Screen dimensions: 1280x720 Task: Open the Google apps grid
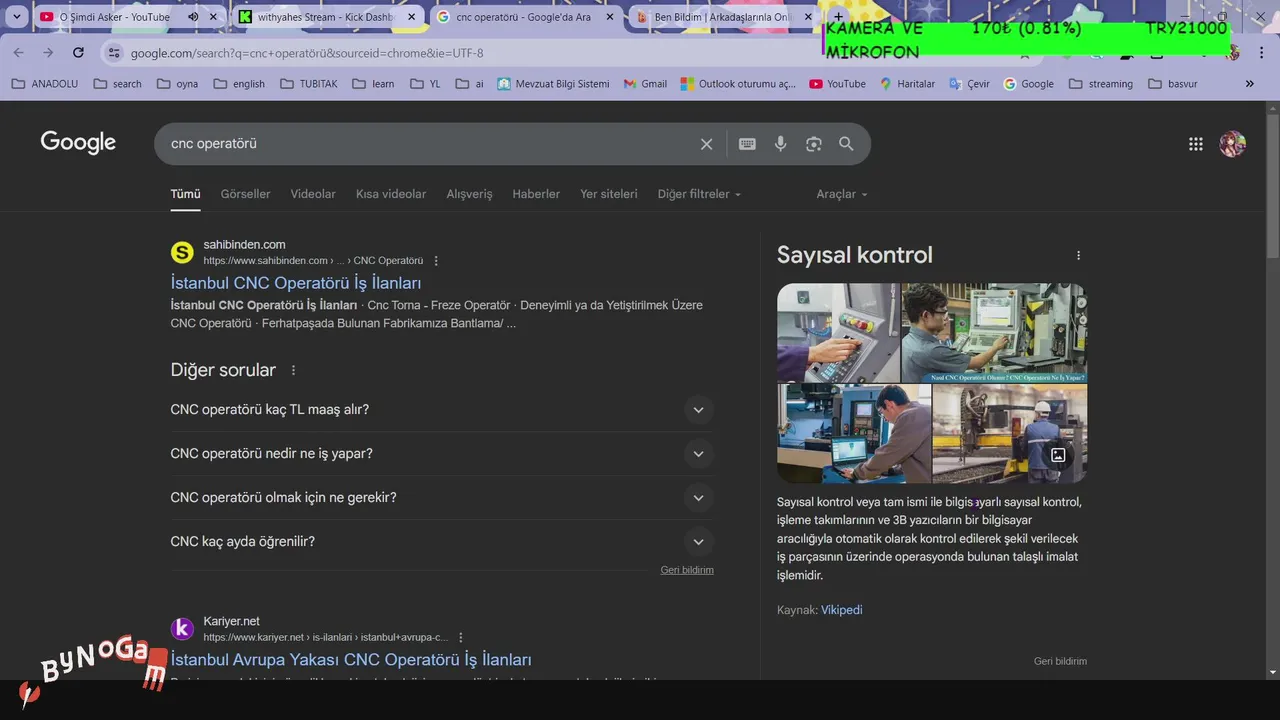pyautogui.click(x=1195, y=144)
